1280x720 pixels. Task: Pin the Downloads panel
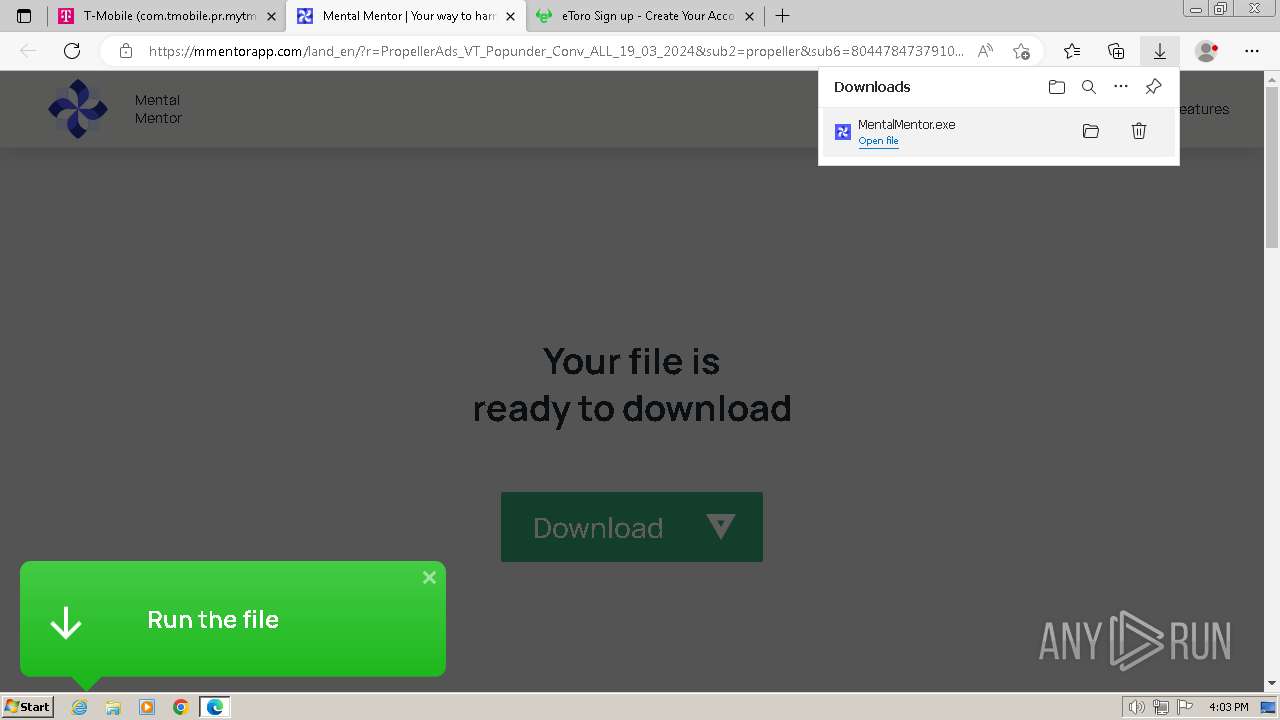click(x=1153, y=87)
